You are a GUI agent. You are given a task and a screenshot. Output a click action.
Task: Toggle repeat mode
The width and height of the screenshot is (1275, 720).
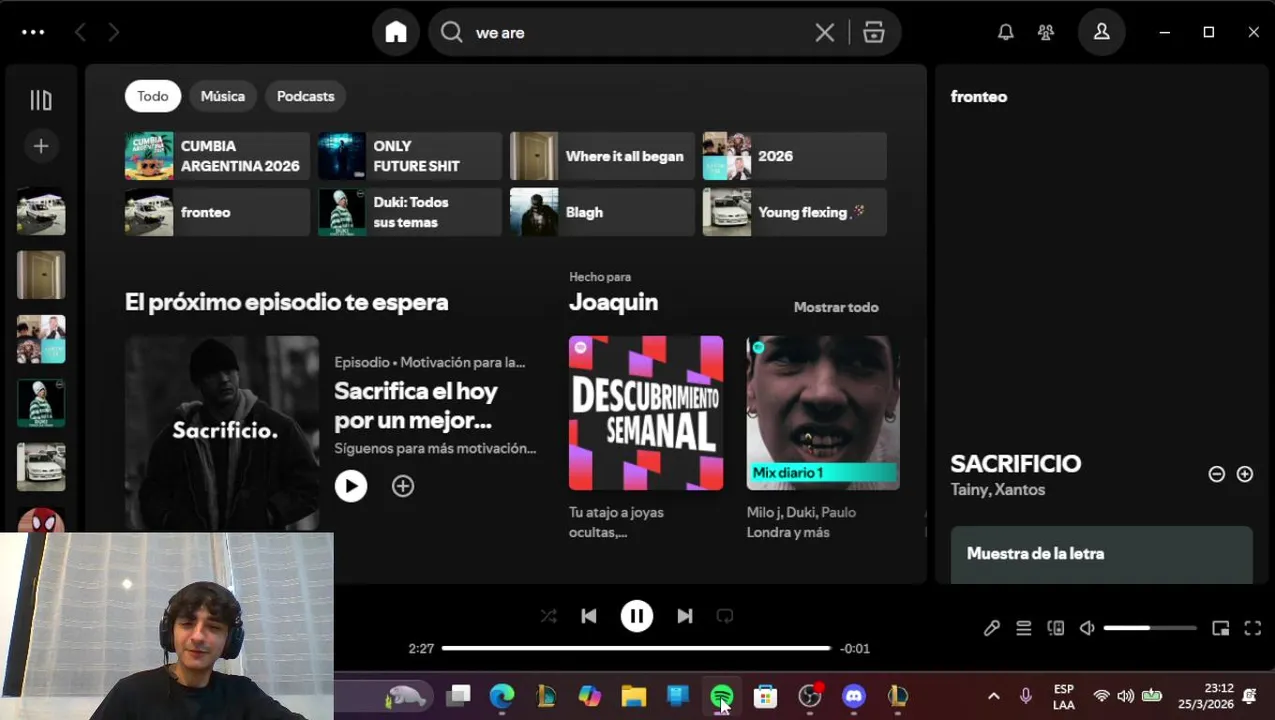click(725, 616)
